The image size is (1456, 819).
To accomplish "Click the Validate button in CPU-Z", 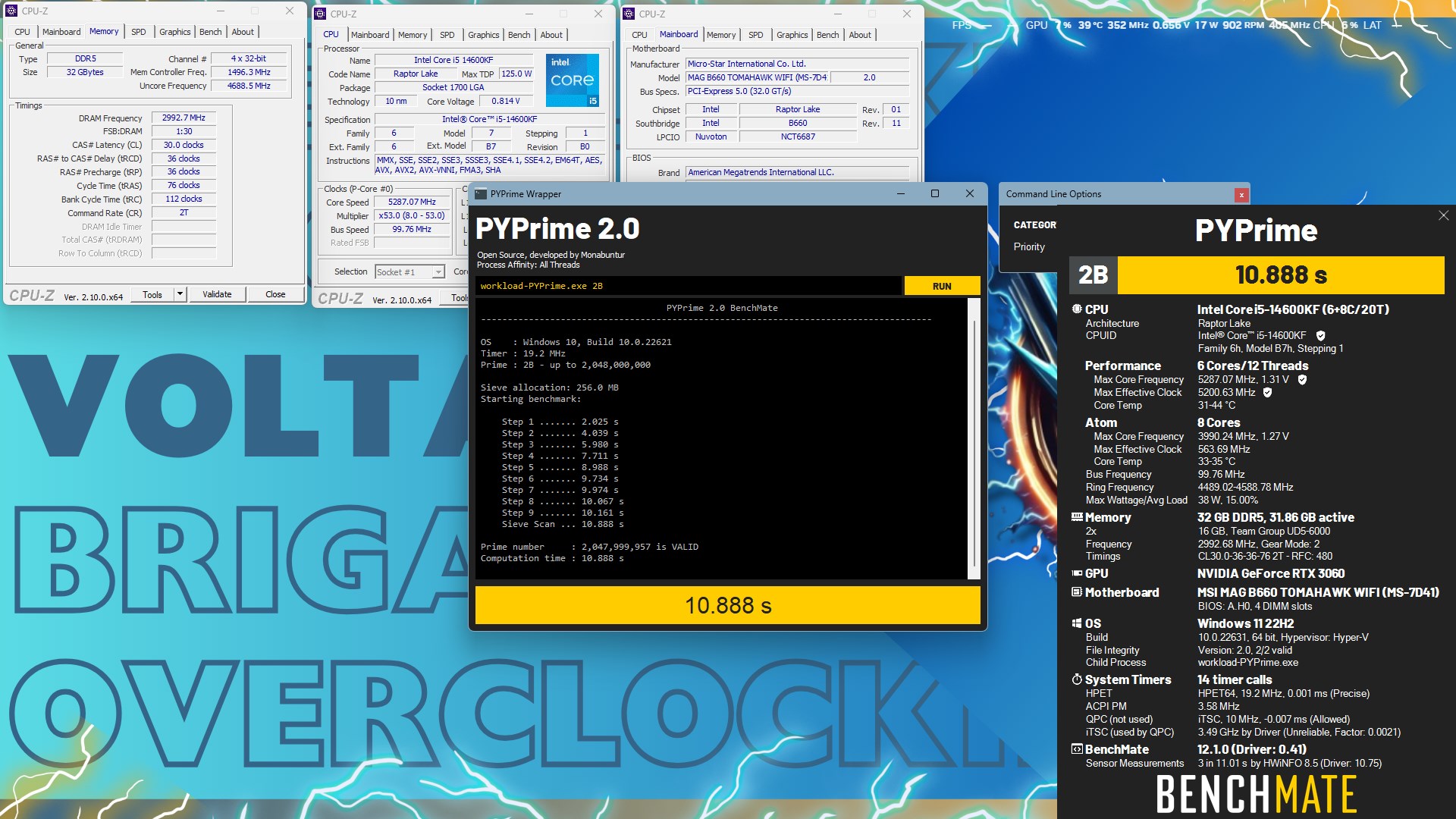I will 217,294.
